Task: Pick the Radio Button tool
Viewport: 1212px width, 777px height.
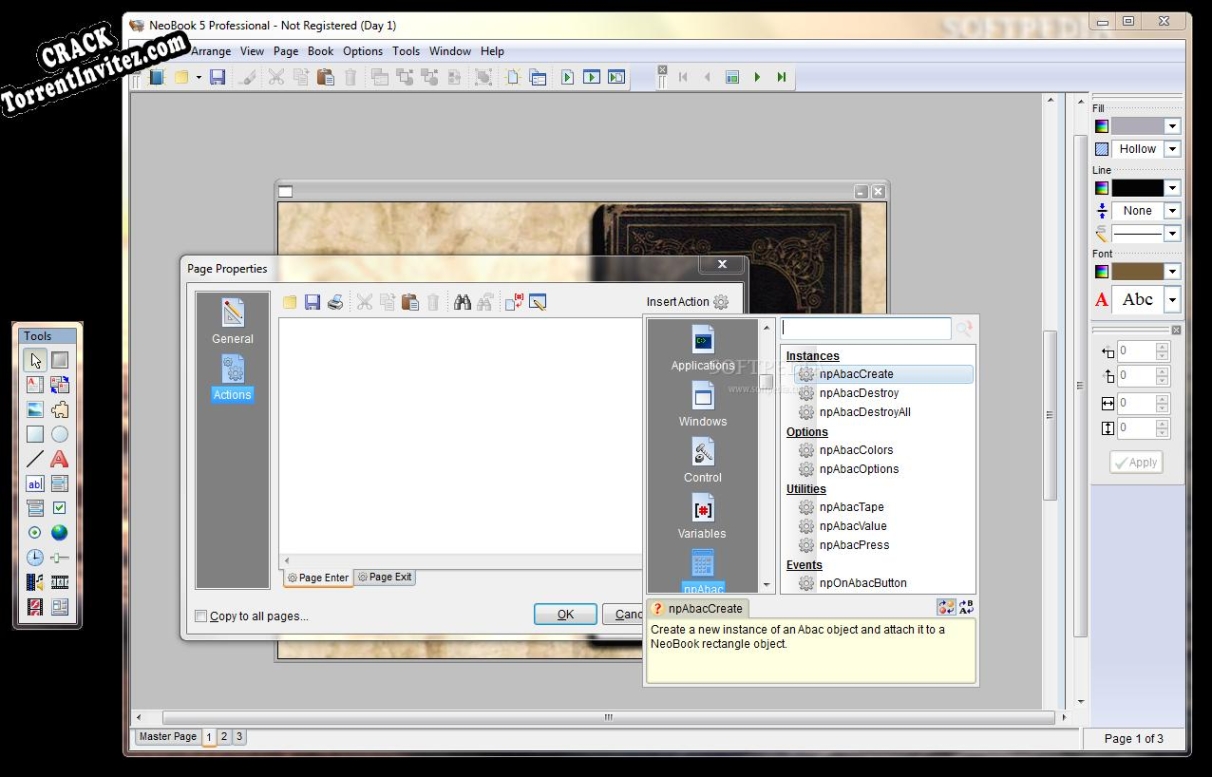Action: click(36, 532)
